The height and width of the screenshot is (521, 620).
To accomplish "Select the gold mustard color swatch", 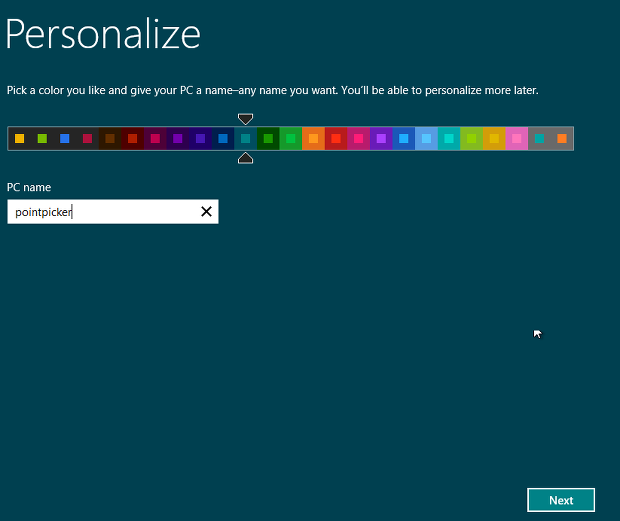I will (x=494, y=138).
